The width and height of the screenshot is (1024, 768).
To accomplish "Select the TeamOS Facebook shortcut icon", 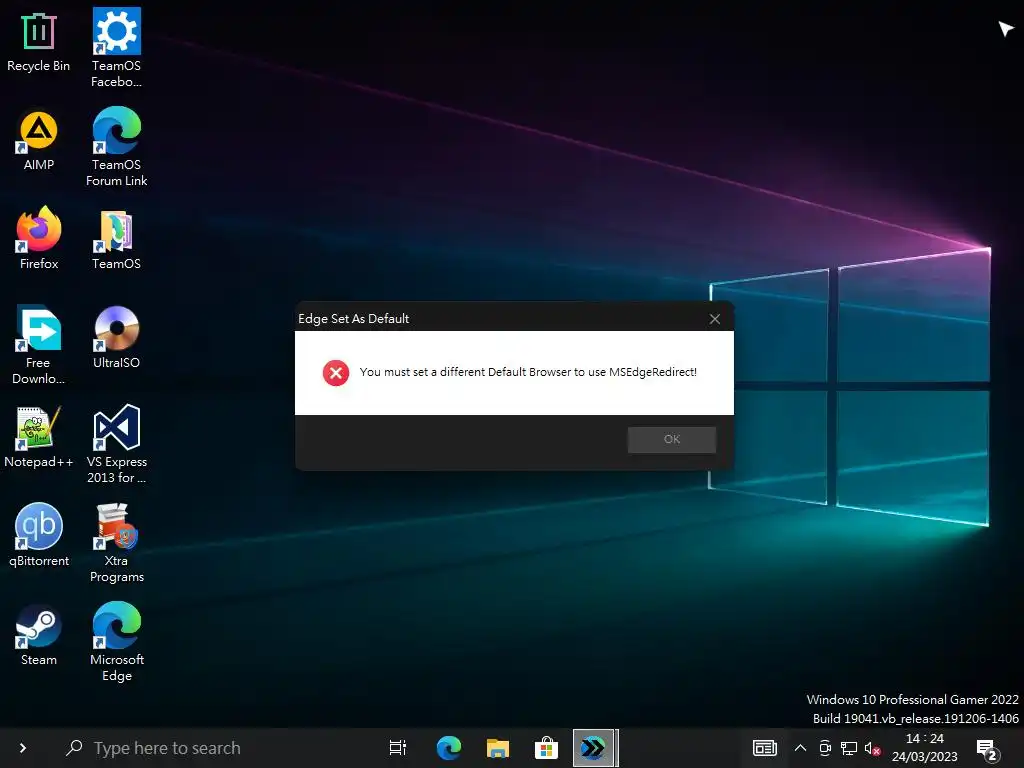I will point(116,47).
